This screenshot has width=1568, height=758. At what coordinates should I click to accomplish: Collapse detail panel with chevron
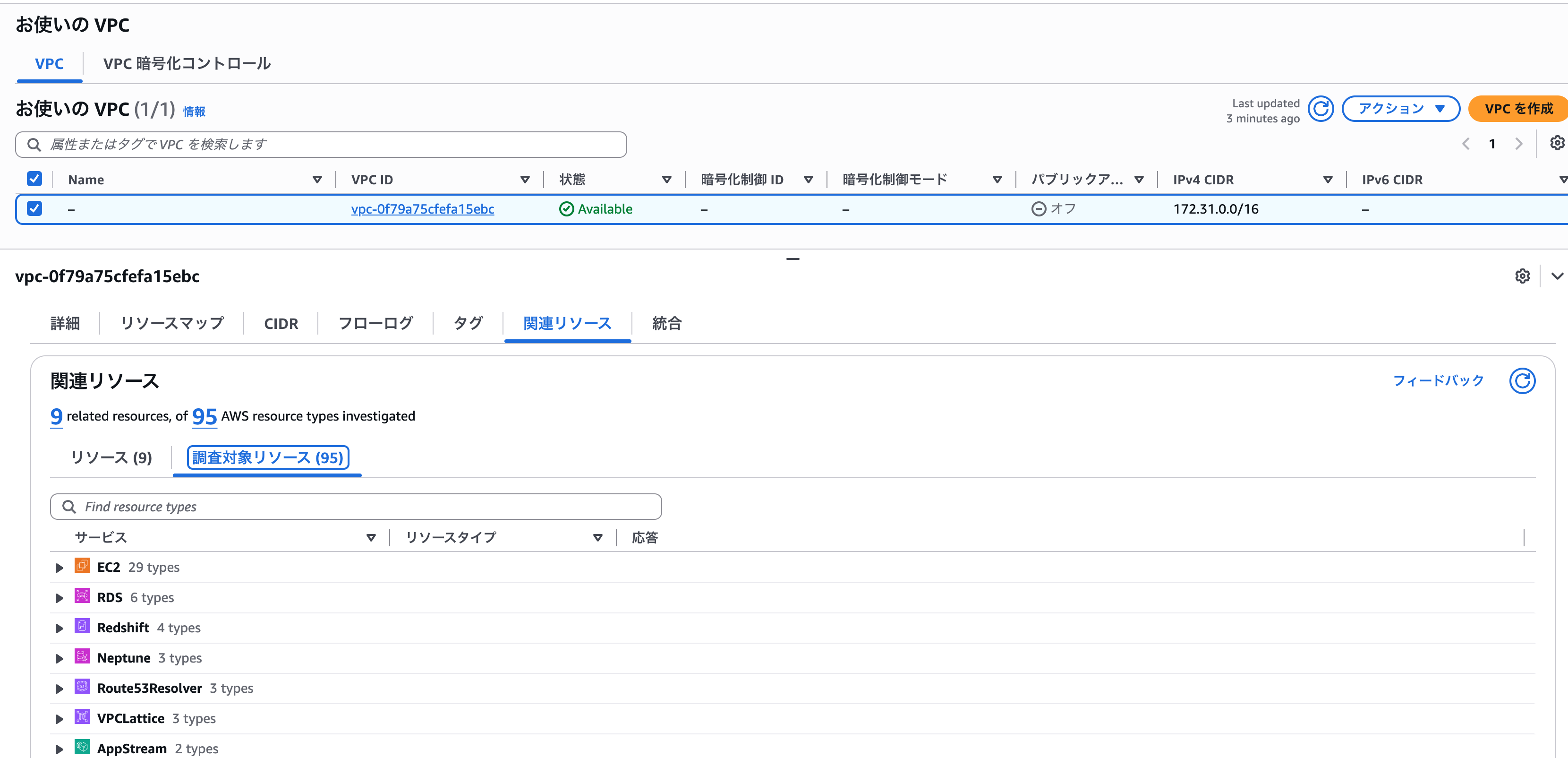click(1557, 276)
